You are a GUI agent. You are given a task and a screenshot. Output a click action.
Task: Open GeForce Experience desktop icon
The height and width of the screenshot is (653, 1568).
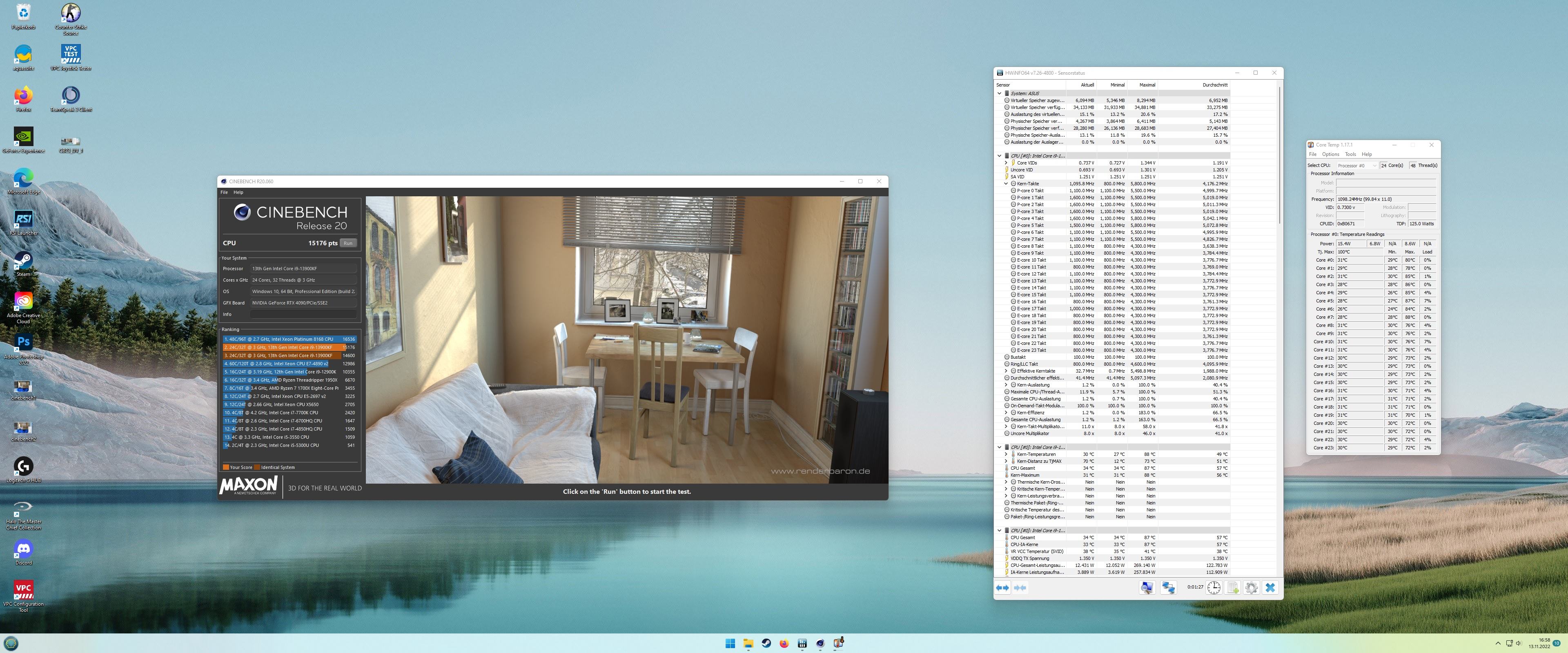click(24, 140)
